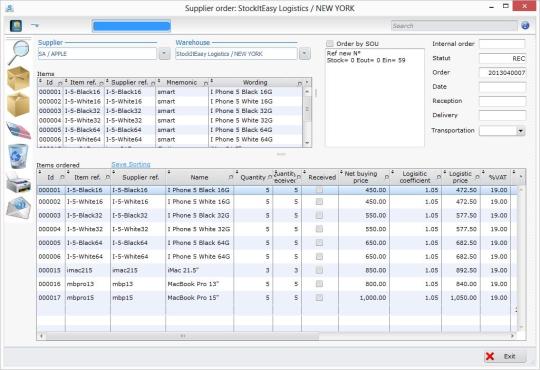Click the Internal order input field
Viewport: 540px width, 370px height.
pos(502,44)
